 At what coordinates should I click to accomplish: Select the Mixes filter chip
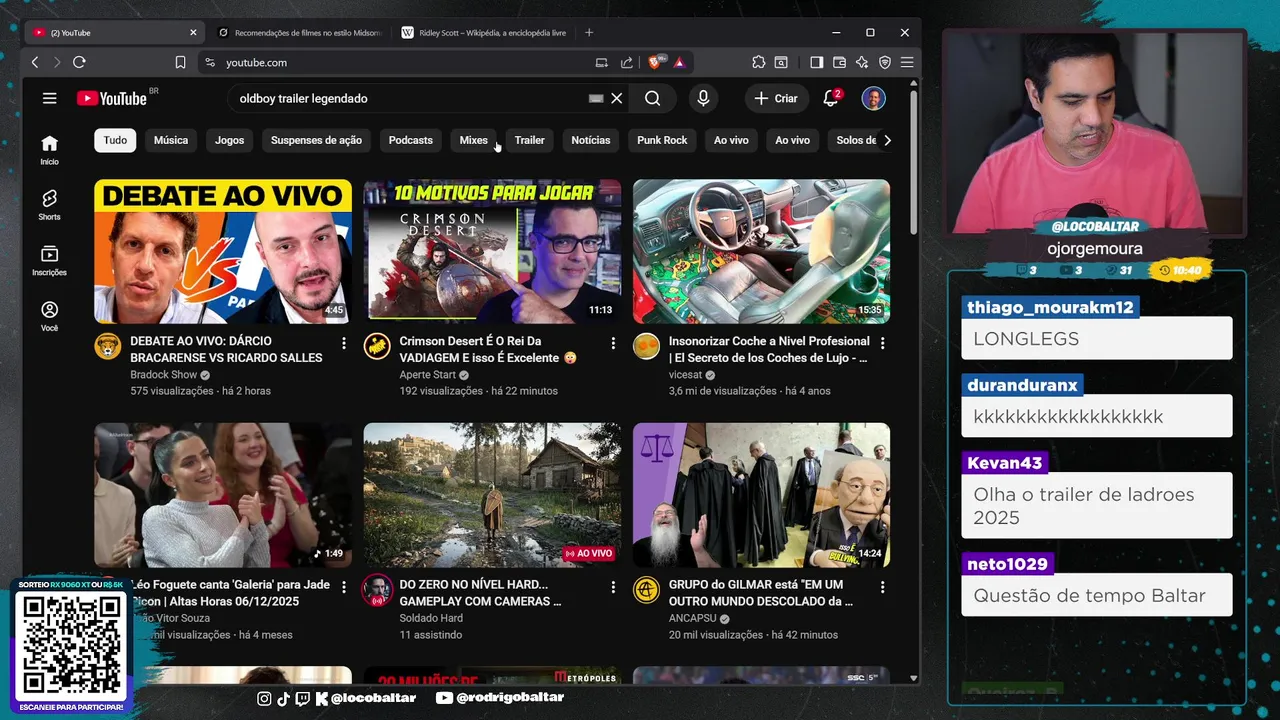pyautogui.click(x=474, y=140)
